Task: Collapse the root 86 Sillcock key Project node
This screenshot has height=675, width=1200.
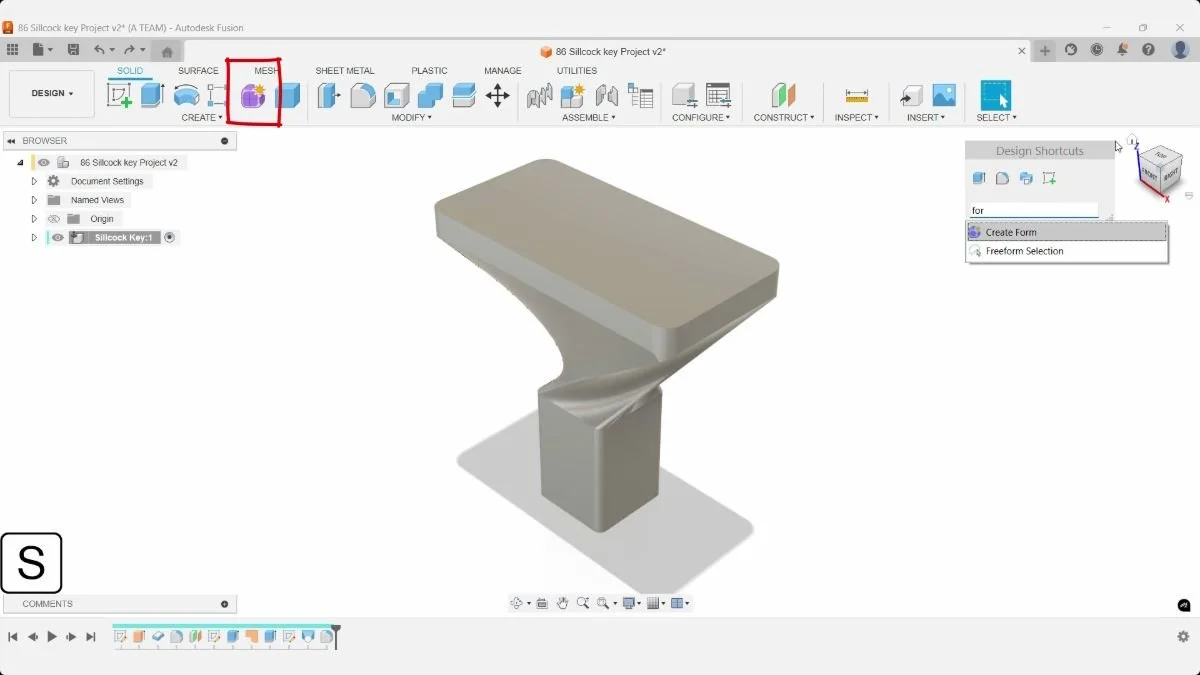Action: (20, 162)
